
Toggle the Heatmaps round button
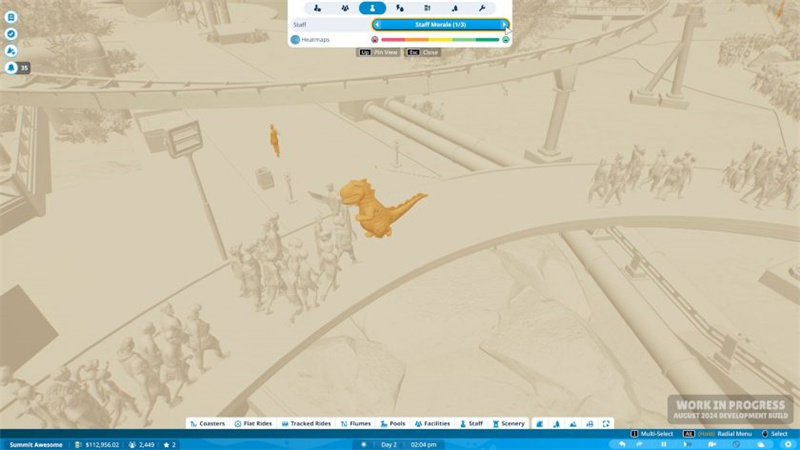[x=295, y=39]
